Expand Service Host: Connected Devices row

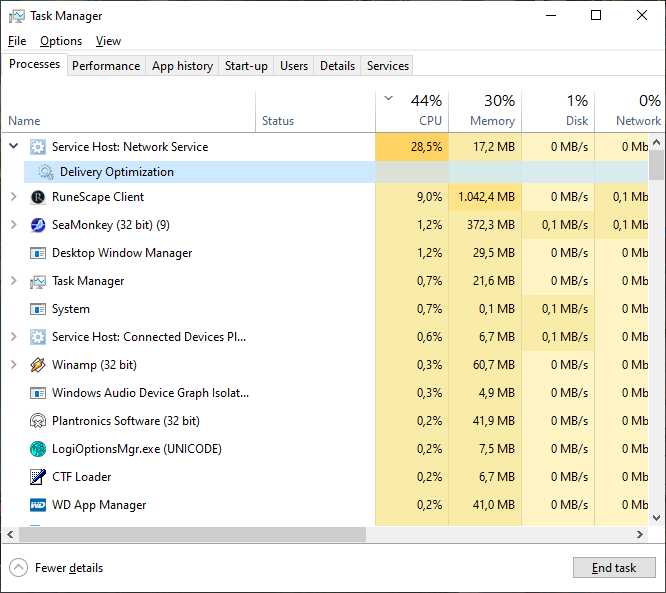(14, 336)
